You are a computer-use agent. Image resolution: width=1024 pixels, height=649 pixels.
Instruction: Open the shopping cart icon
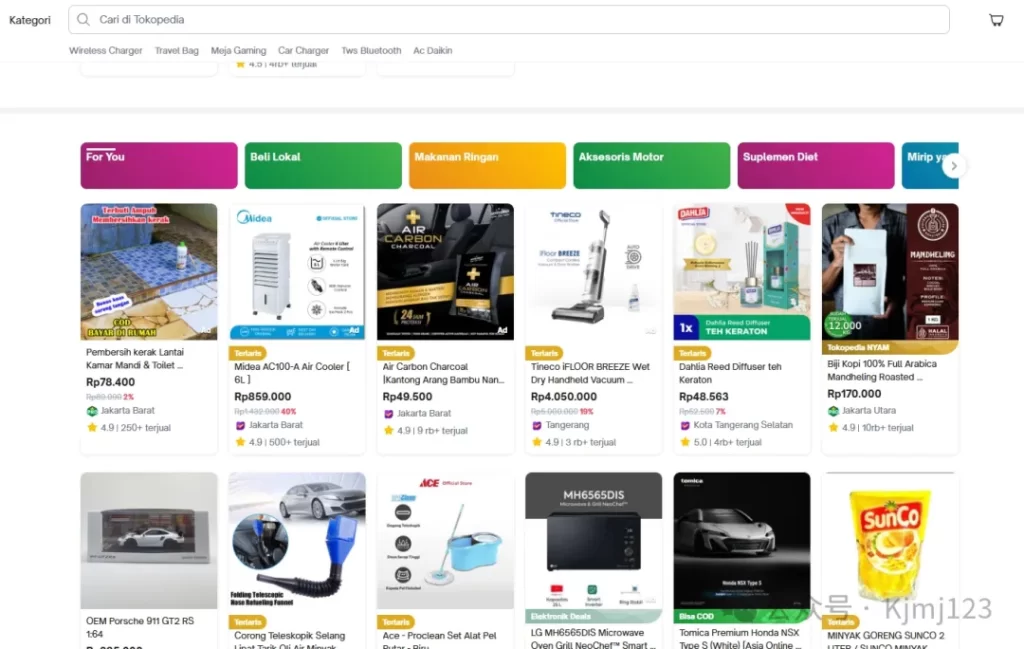point(996,20)
